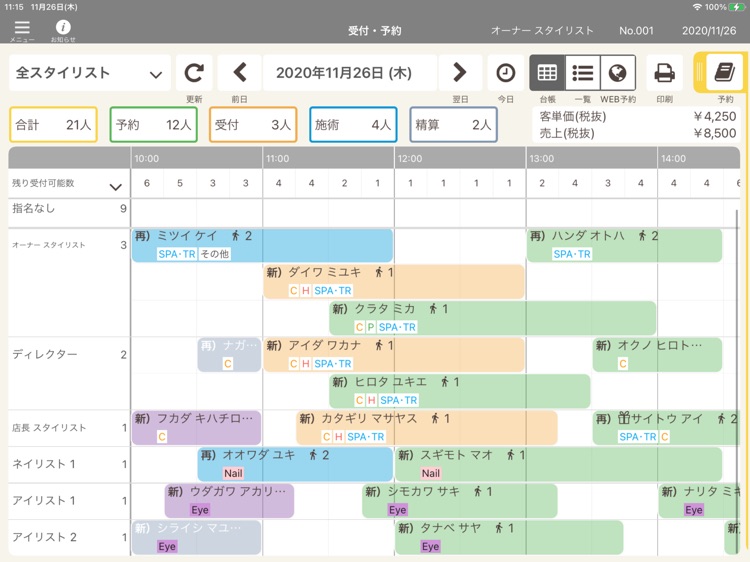This screenshot has width=750, height=562.
Task: Open スギモト マオ nail appointment
Action: pyautogui.click(x=558, y=464)
